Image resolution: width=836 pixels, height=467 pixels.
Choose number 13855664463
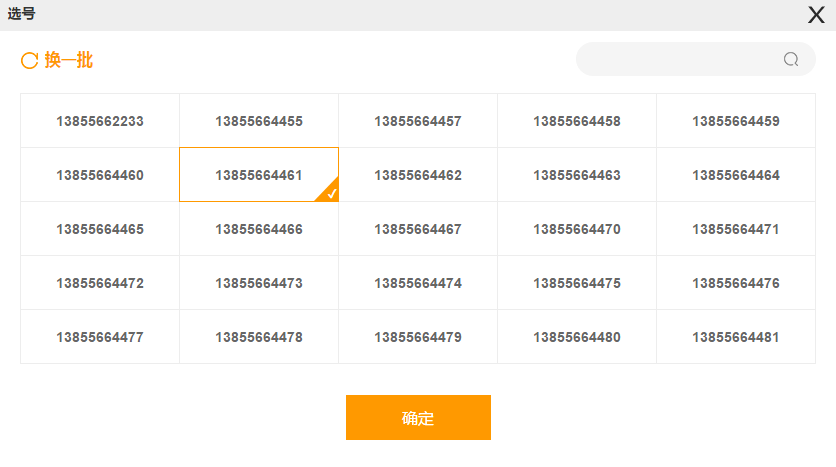tap(577, 175)
